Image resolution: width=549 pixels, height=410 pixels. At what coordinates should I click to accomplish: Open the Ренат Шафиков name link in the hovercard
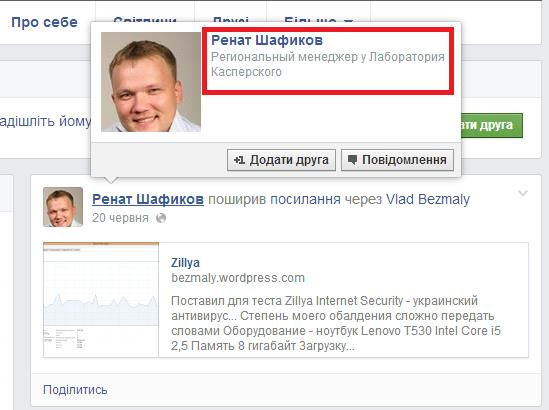point(267,40)
